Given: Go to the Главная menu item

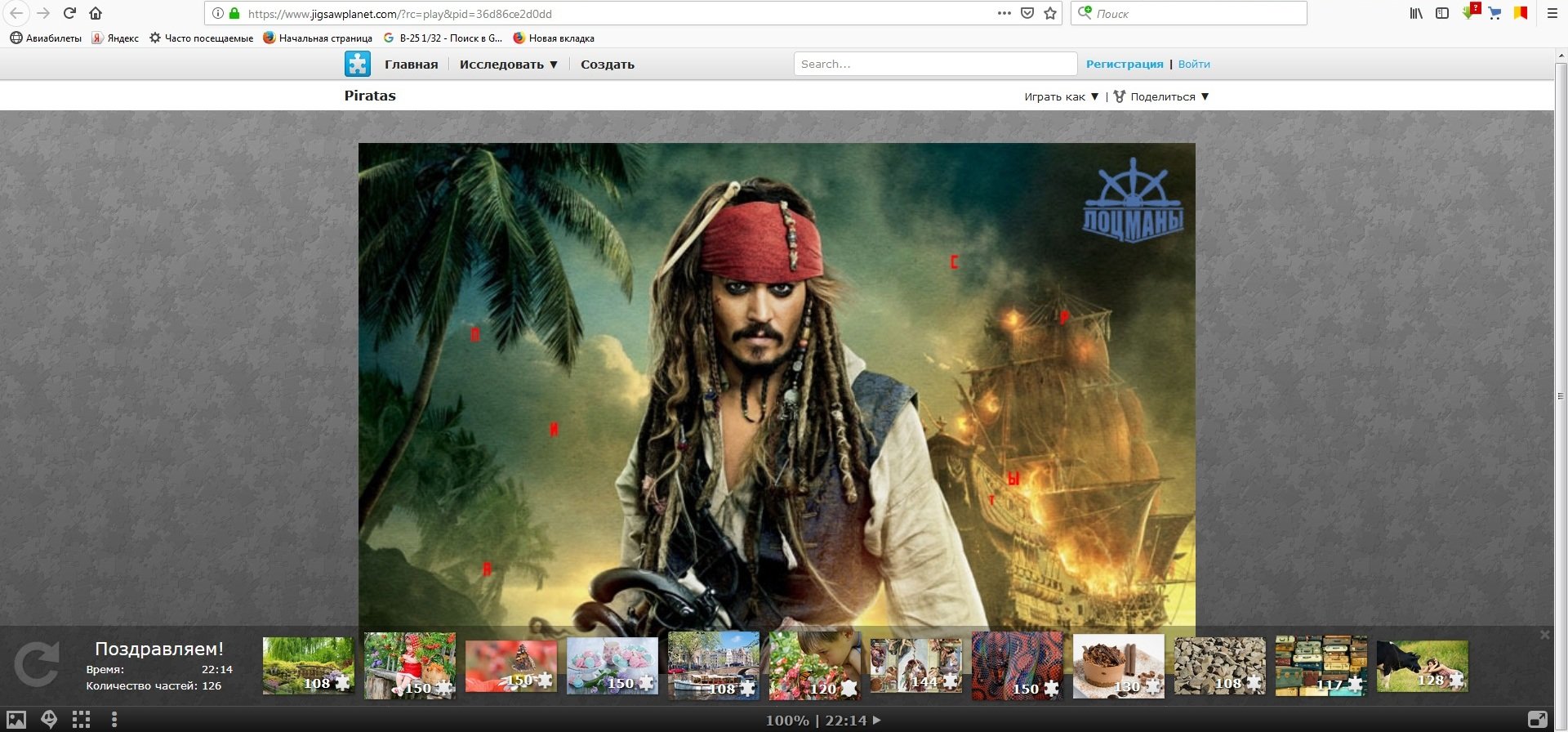Looking at the screenshot, I should [411, 65].
